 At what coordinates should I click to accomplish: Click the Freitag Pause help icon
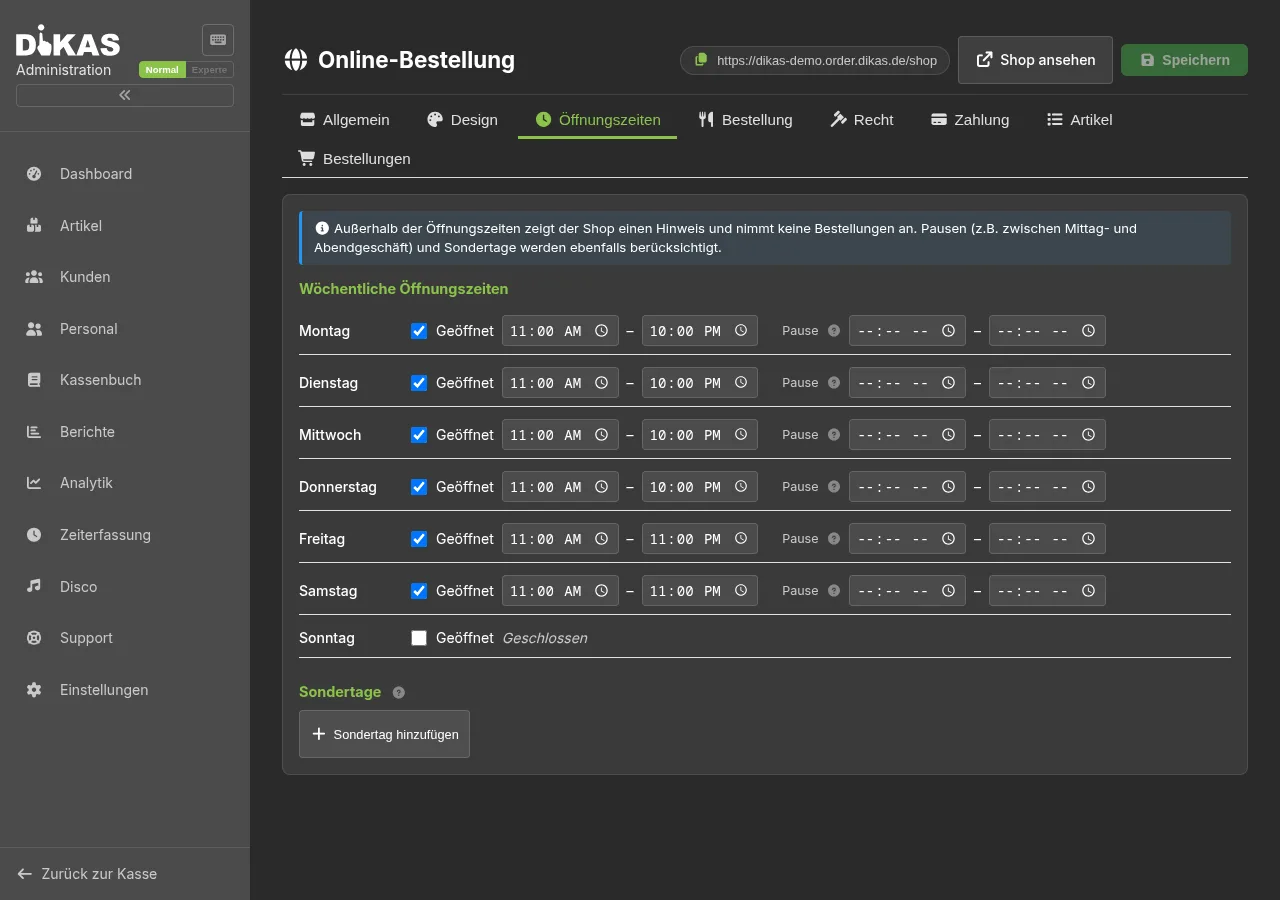[x=834, y=539]
